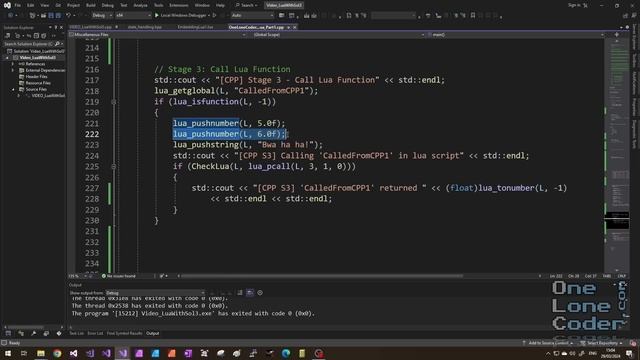Open the Analyze menu
The image size is (640, 360).
[140, 5]
